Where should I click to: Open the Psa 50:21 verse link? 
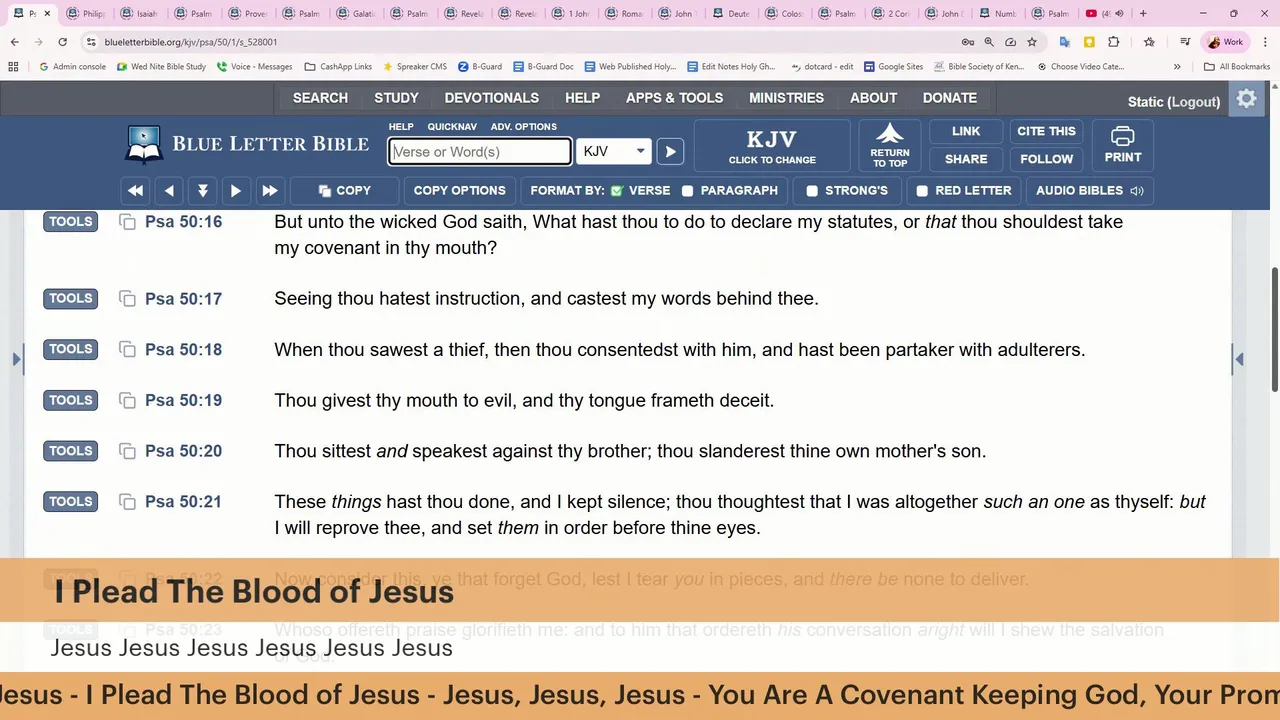(183, 502)
